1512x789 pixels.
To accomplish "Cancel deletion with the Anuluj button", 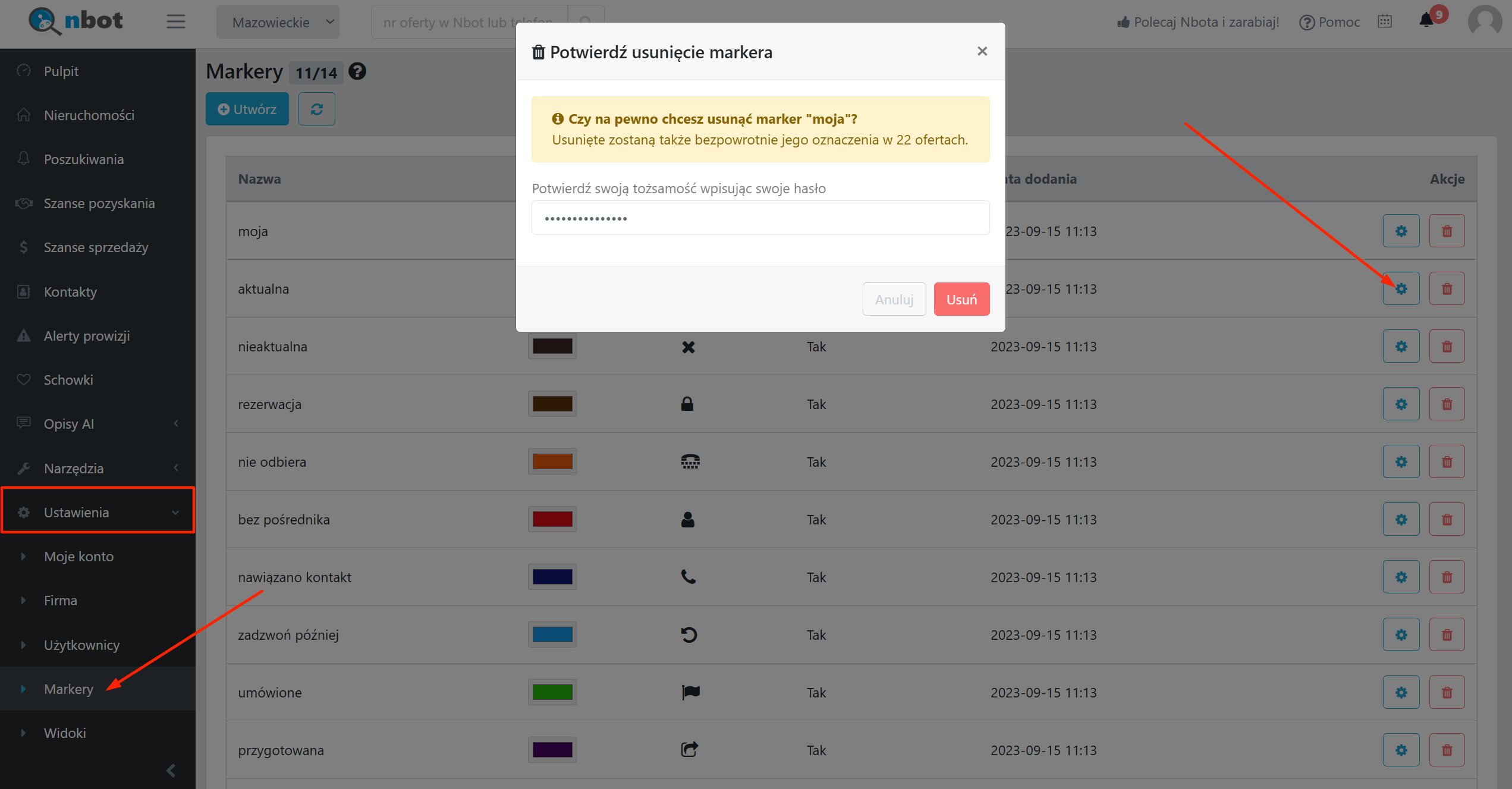I will click(894, 299).
